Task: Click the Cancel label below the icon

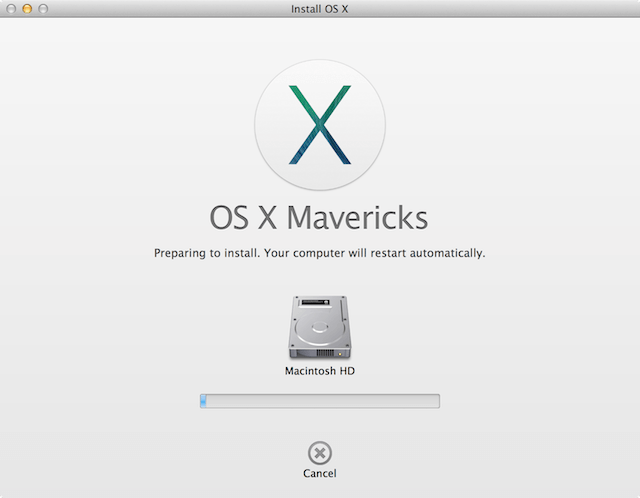Action: pyautogui.click(x=320, y=474)
